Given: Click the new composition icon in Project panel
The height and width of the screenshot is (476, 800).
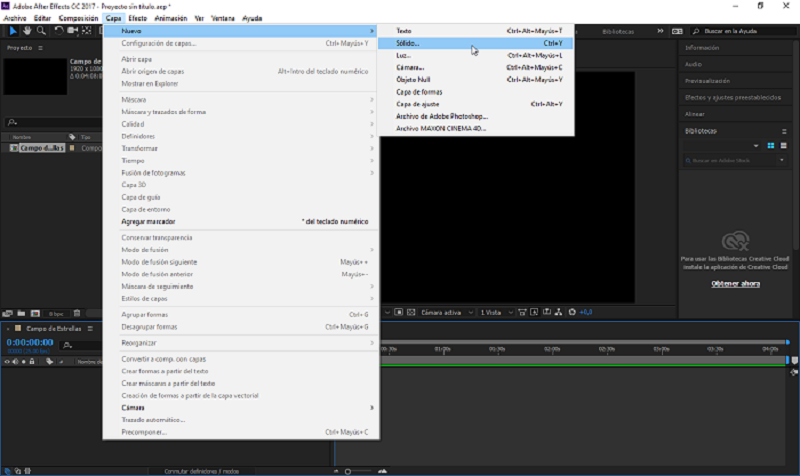Looking at the screenshot, I should (x=35, y=313).
